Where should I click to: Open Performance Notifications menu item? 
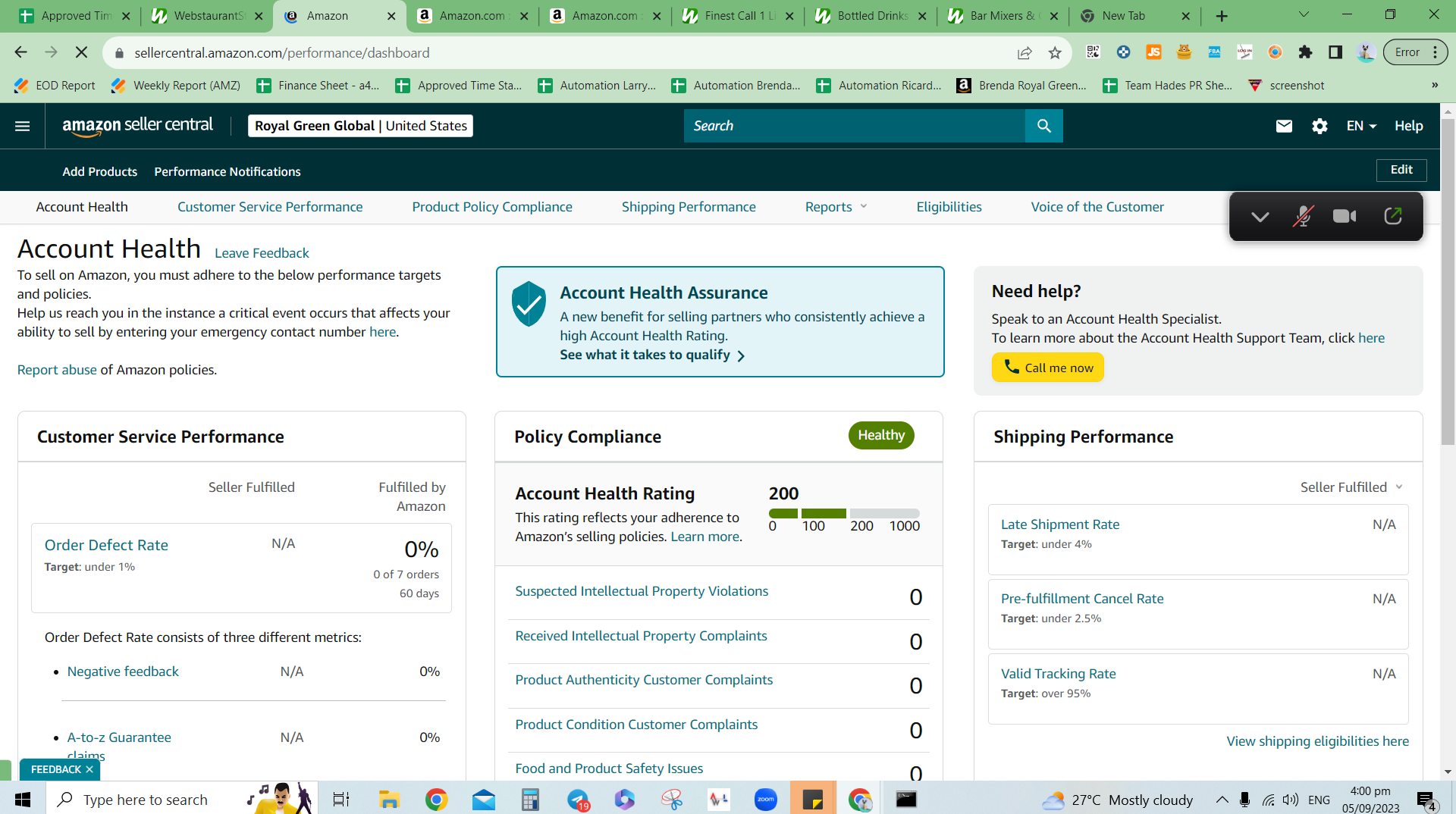[227, 171]
